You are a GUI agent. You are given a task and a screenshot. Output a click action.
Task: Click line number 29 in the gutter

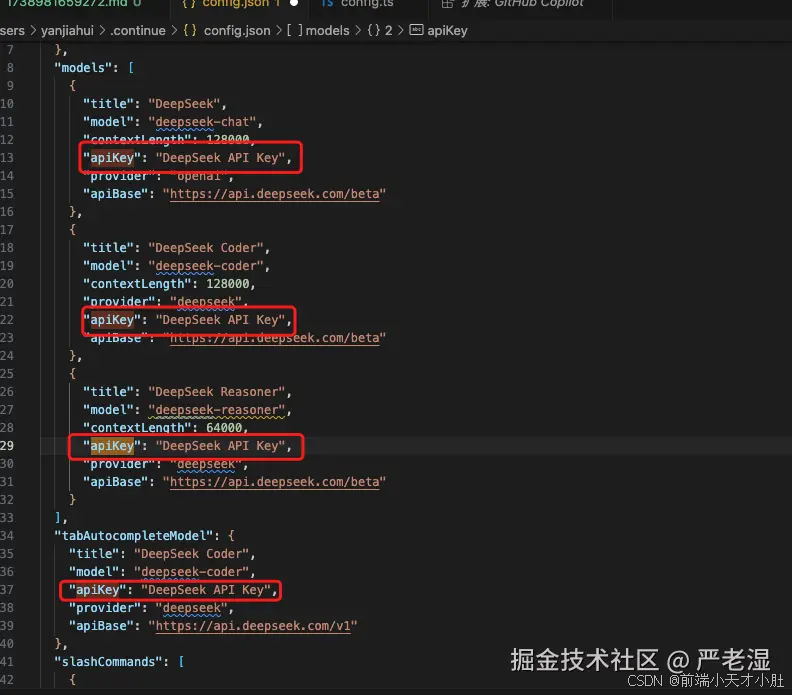(7, 445)
